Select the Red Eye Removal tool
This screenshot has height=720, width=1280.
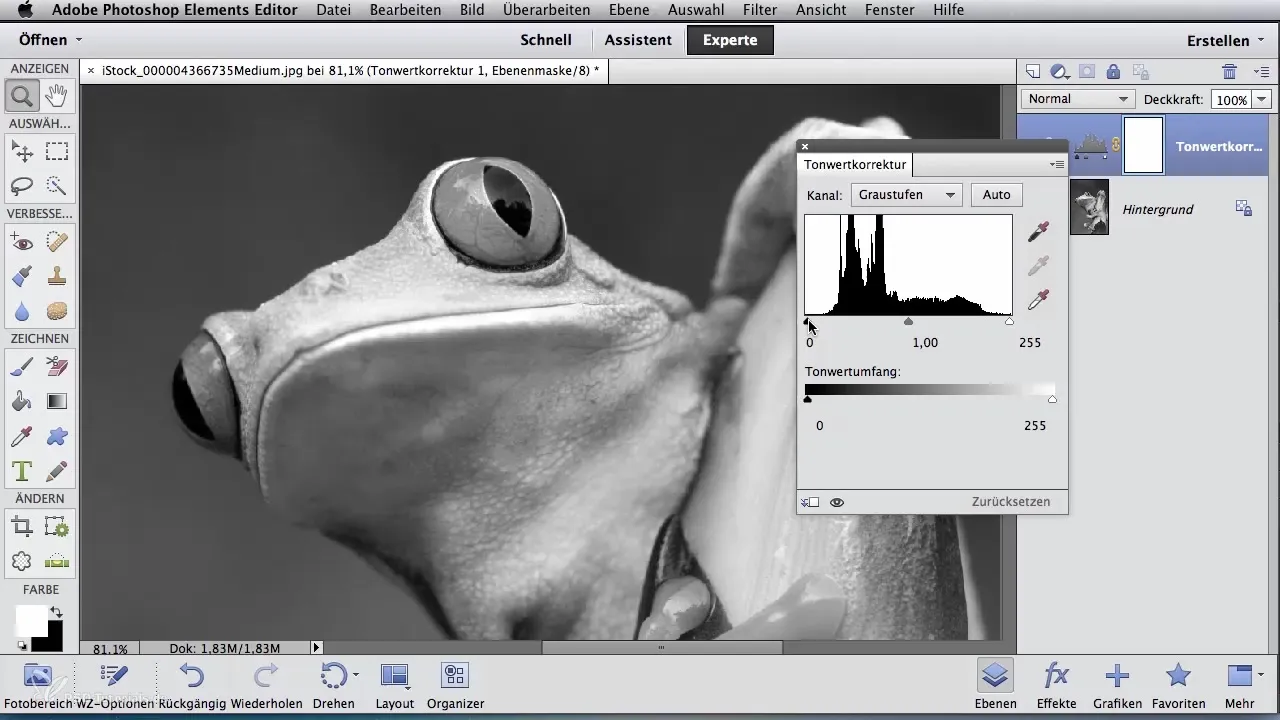click(x=21, y=241)
